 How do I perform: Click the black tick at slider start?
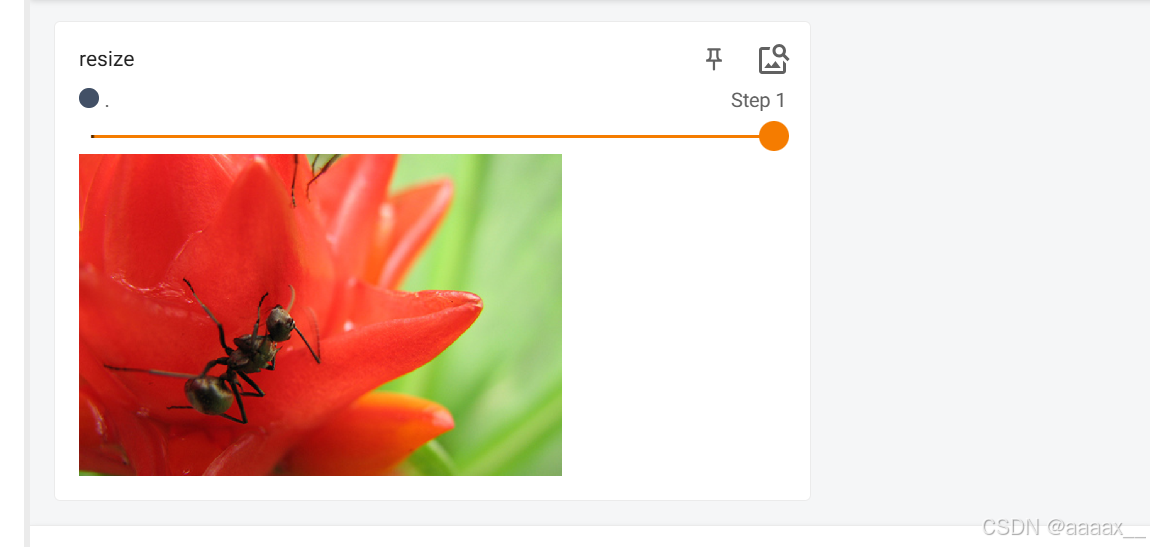point(92,136)
